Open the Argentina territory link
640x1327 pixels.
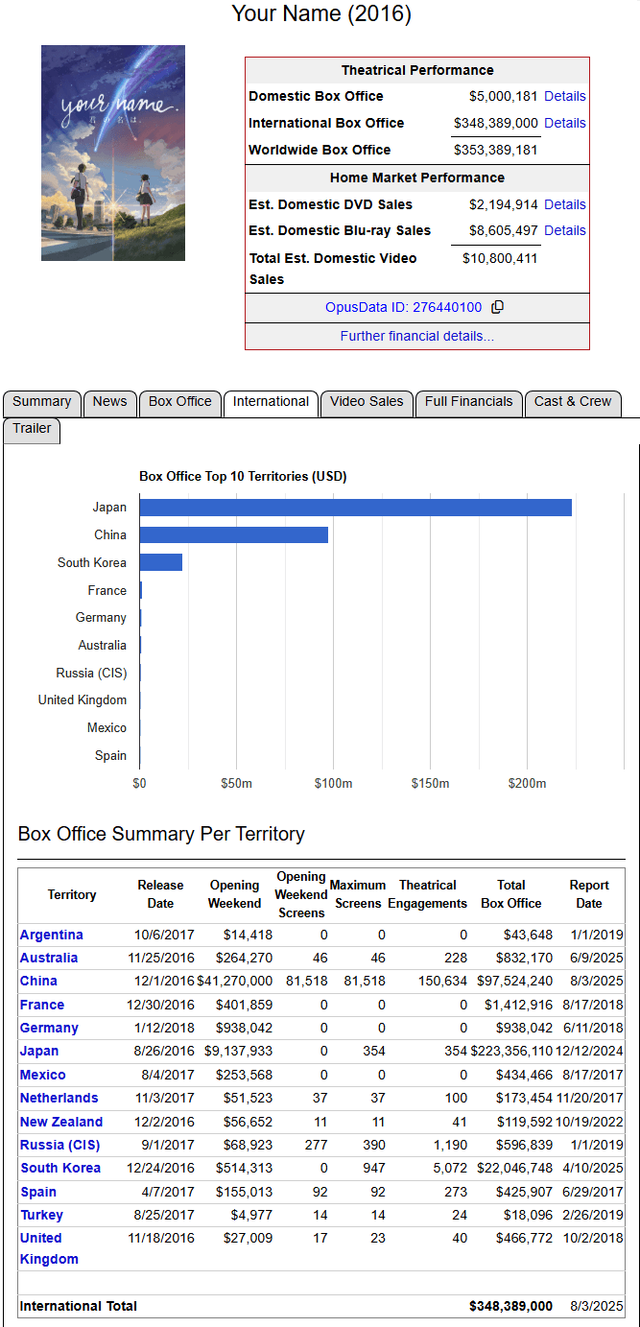[x=51, y=935]
